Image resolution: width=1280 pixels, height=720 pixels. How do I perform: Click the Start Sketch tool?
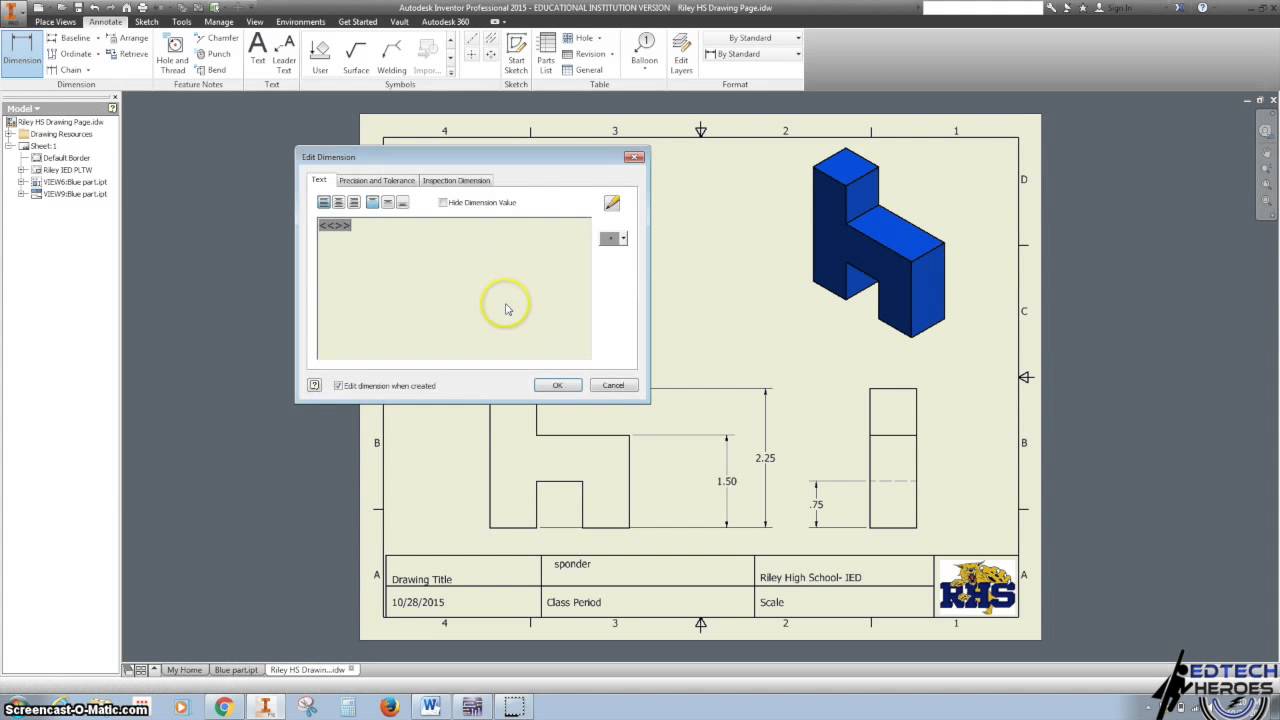click(516, 54)
